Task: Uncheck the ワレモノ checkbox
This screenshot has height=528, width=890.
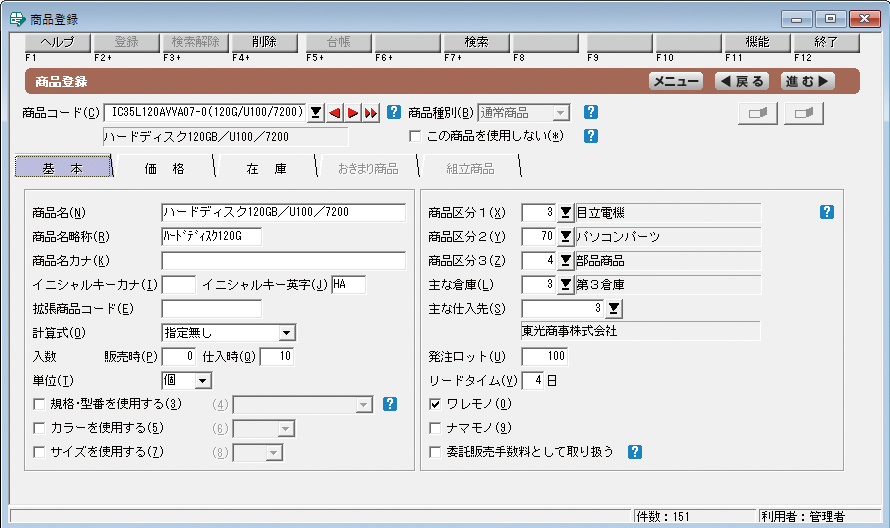Action: coord(435,404)
